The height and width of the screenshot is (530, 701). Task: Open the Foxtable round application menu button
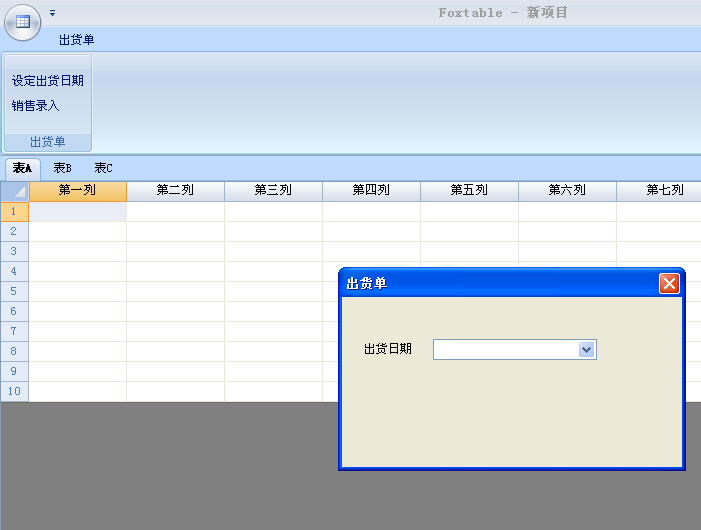pos(22,22)
